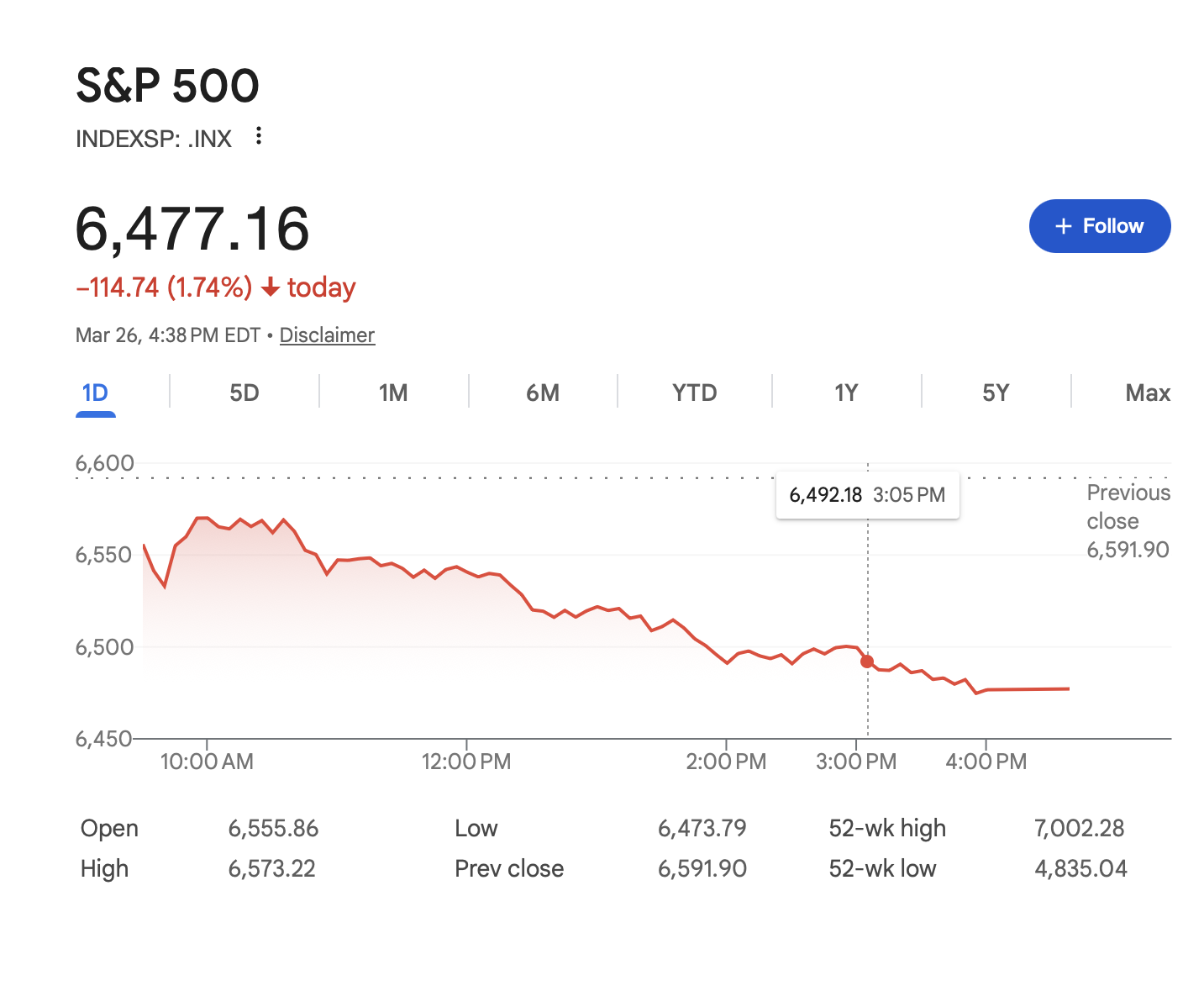Show the 1Y performance chart
The height and width of the screenshot is (991, 1204).
point(845,392)
